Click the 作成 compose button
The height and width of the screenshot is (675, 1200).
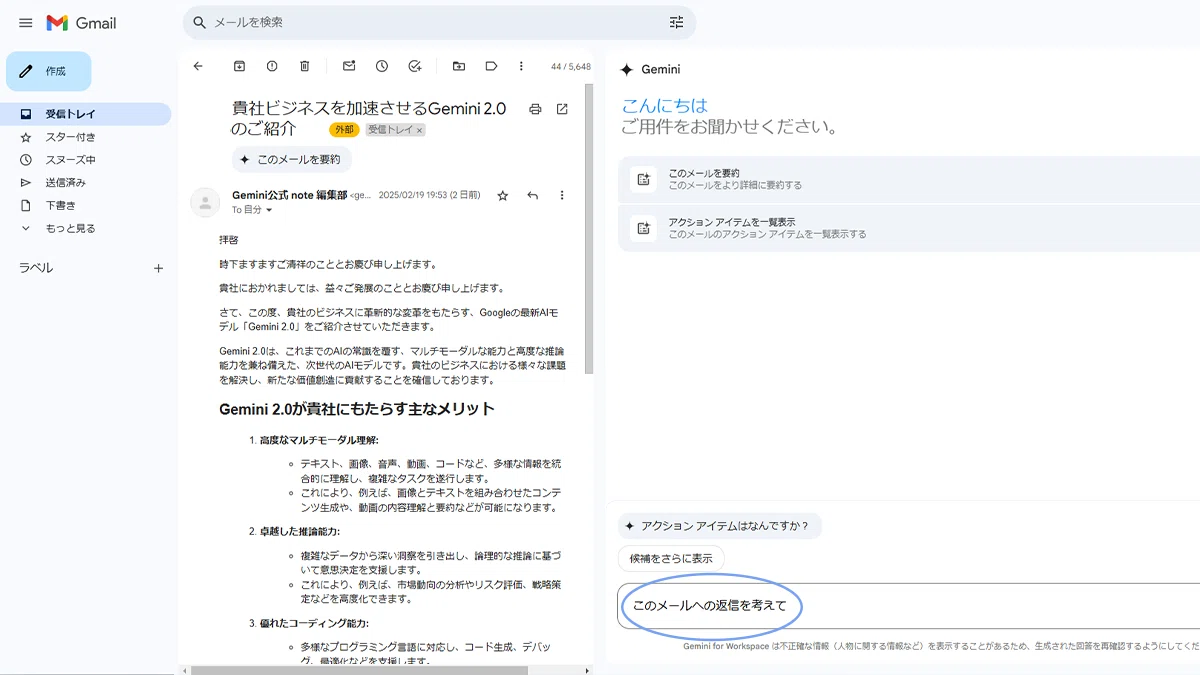pos(48,71)
